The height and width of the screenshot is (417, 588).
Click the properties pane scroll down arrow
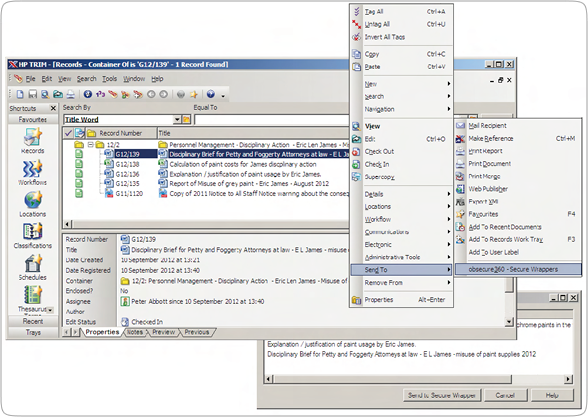point(509,322)
